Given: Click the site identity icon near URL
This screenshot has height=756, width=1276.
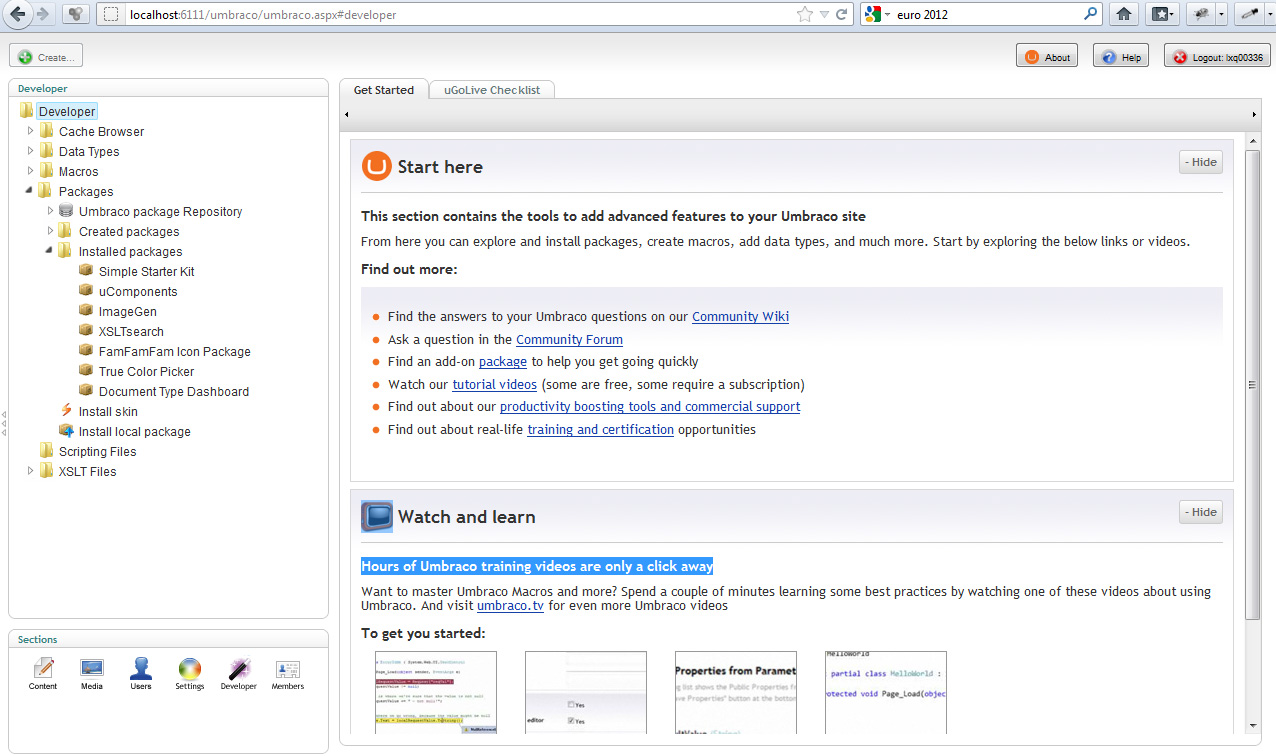Looking at the screenshot, I should click(111, 15).
